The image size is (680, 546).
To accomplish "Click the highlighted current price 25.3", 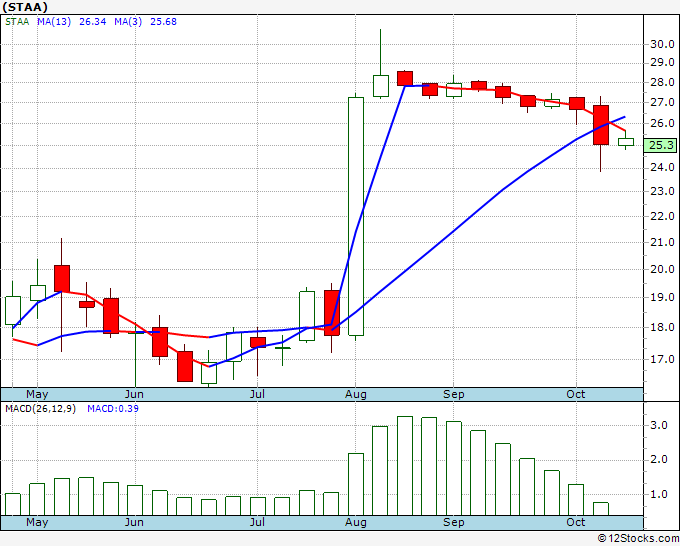I will click(660, 145).
